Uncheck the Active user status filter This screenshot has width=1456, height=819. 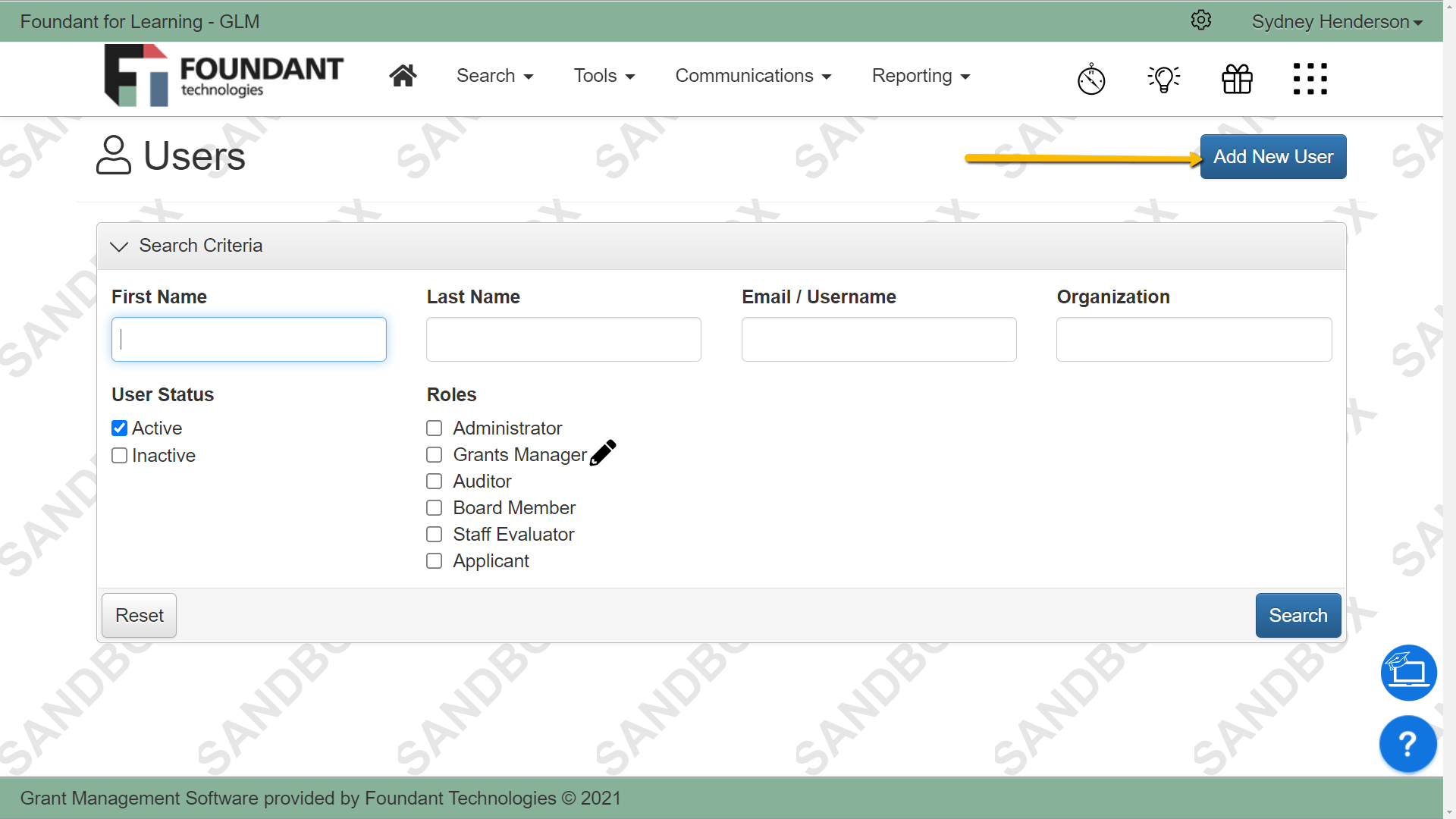click(x=119, y=428)
